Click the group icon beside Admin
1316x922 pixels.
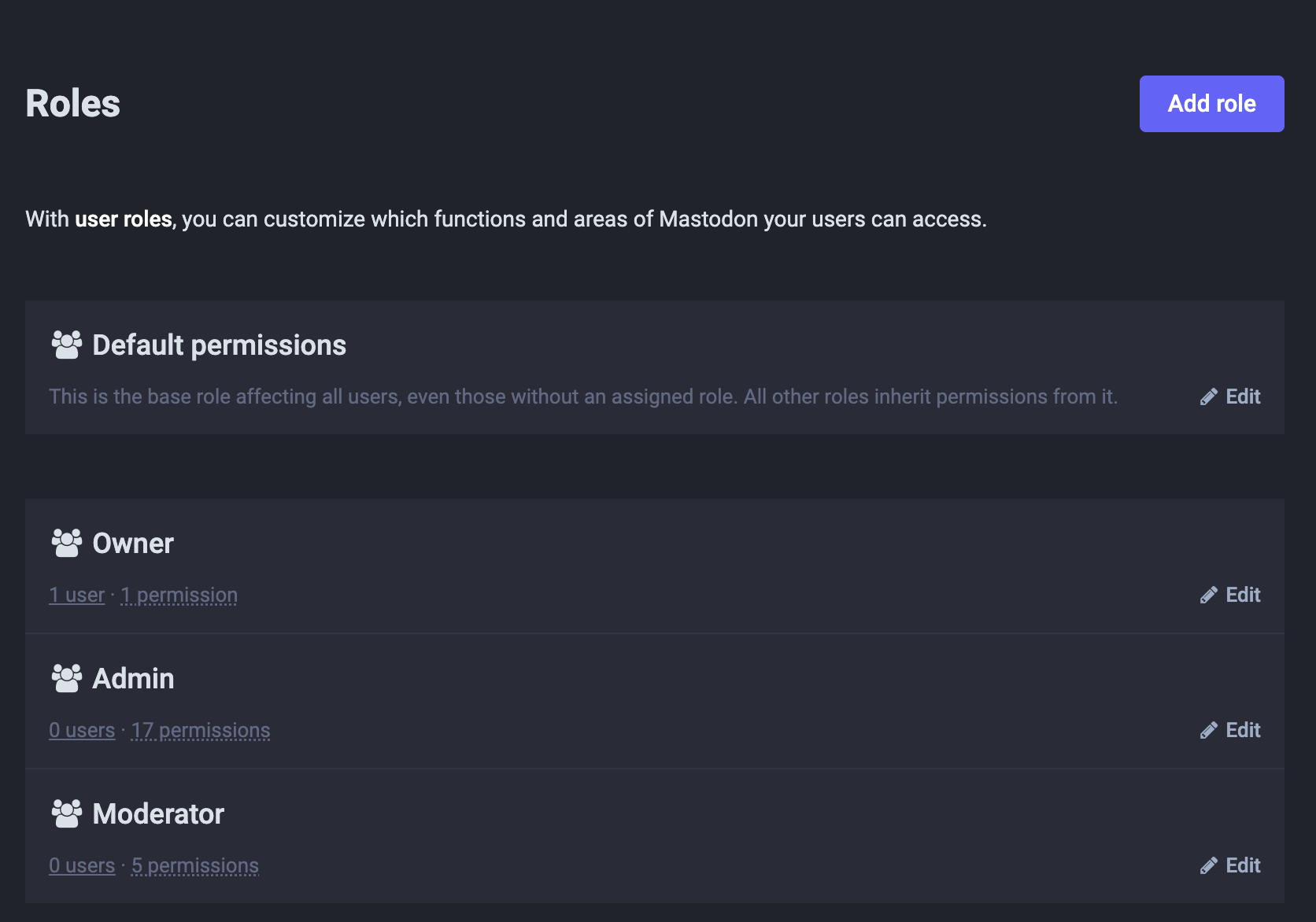coord(66,678)
